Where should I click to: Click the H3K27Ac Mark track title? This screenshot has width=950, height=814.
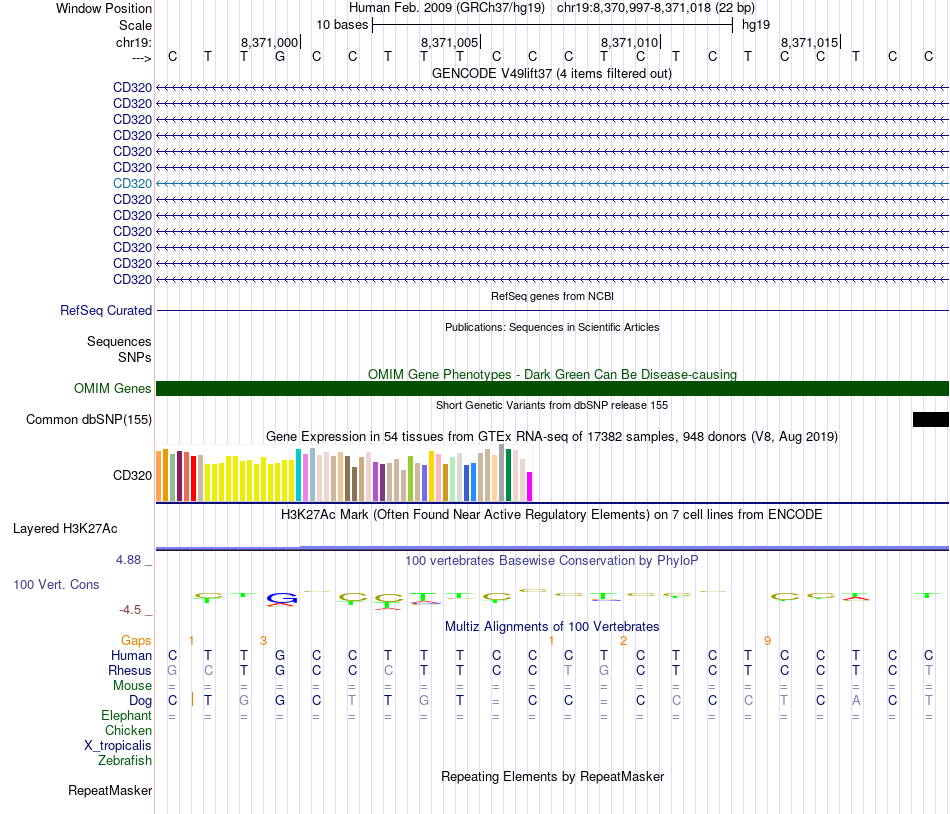tap(552, 514)
